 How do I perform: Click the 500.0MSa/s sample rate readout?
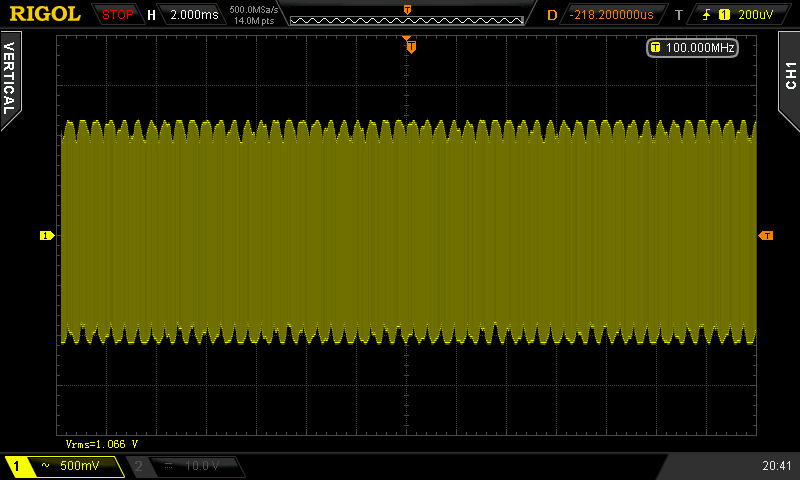254,10
